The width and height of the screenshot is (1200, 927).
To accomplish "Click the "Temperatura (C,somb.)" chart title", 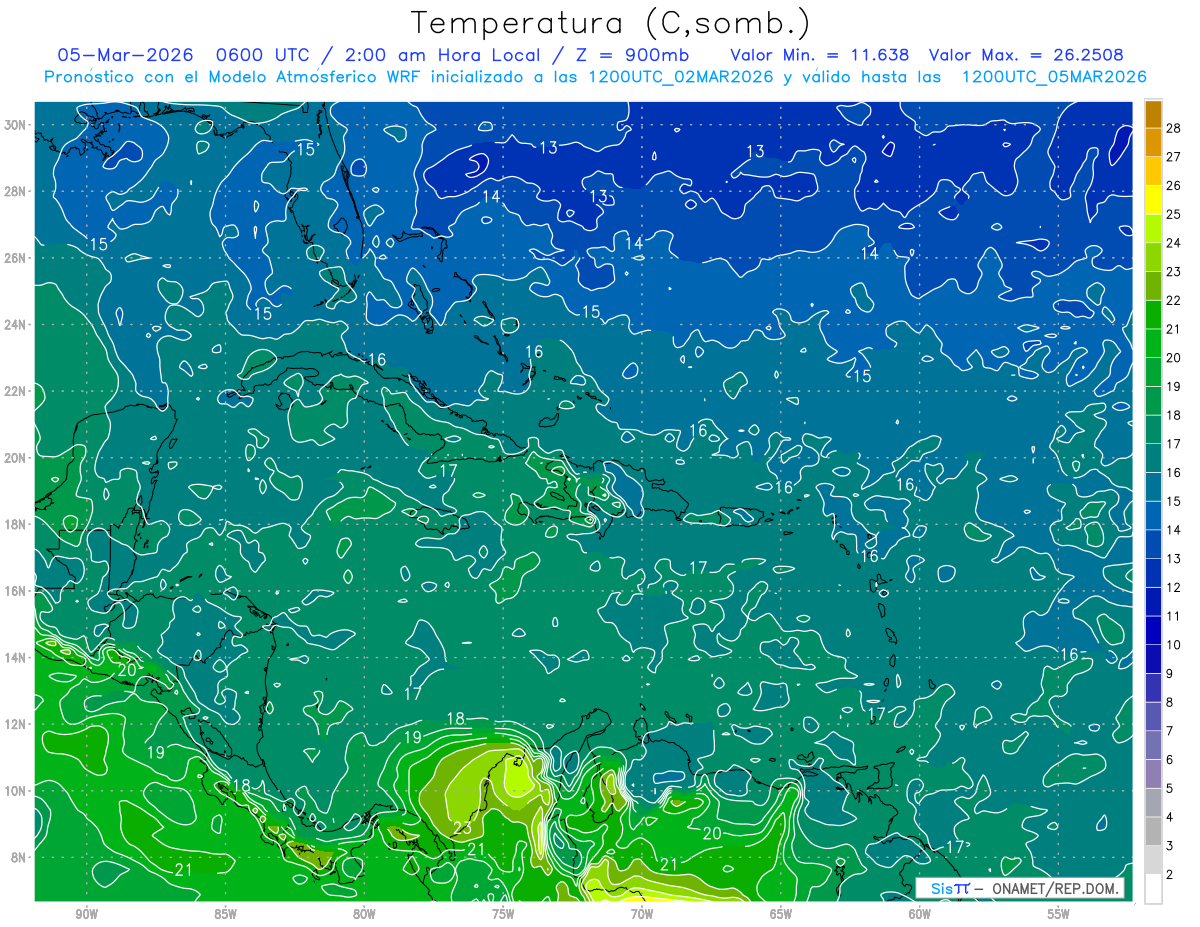I will coord(611,23).
